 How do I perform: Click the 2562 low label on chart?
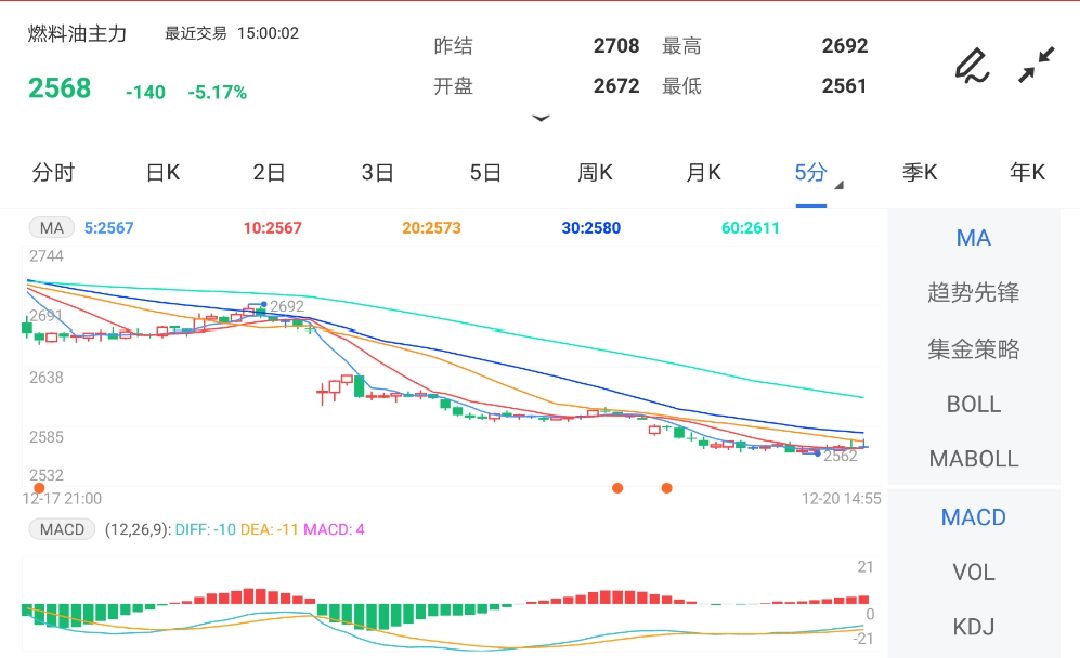coord(840,456)
